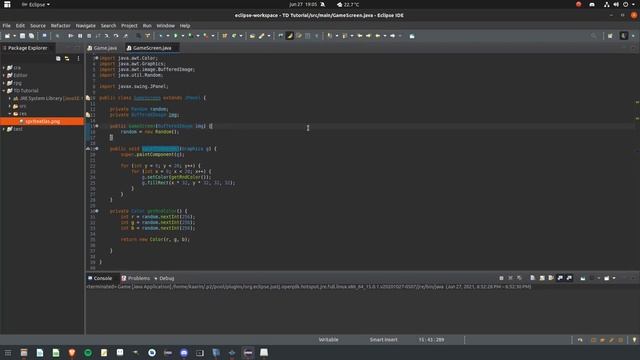This screenshot has height=360, width=640.
Task: Click the Eclipse application menu in top bar
Action: coord(36,4)
